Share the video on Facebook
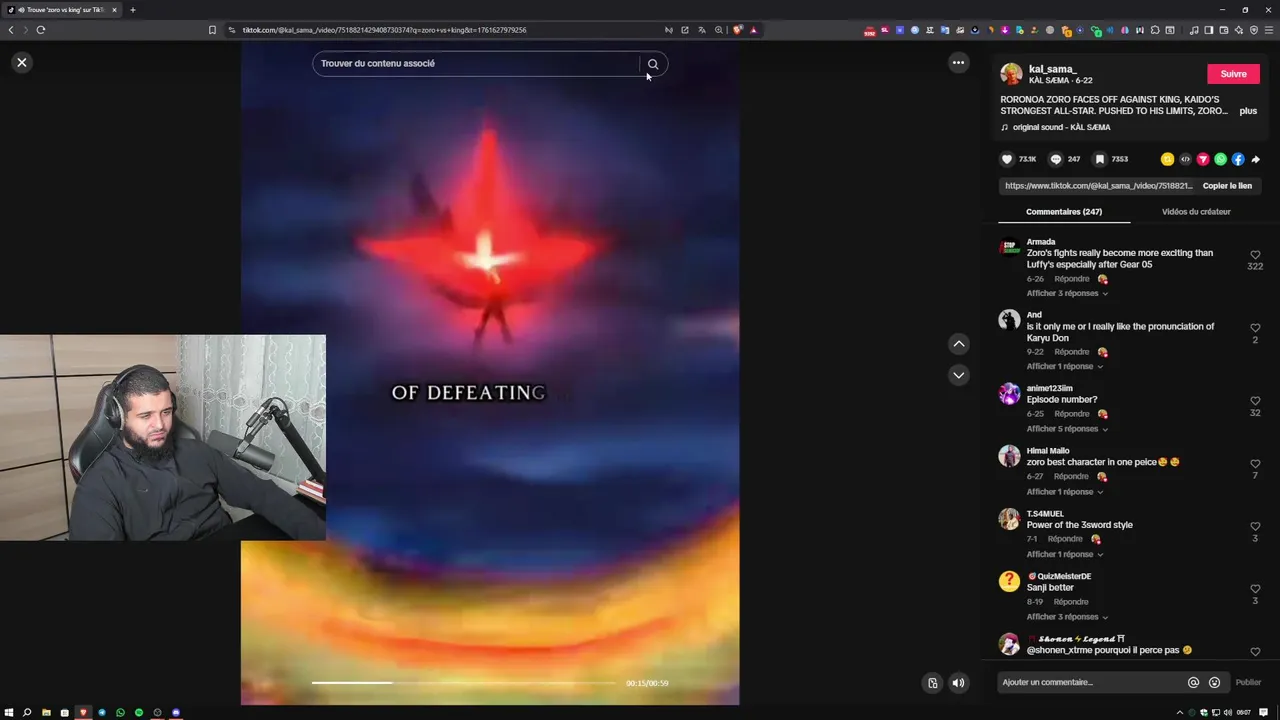 pos(1238,159)
